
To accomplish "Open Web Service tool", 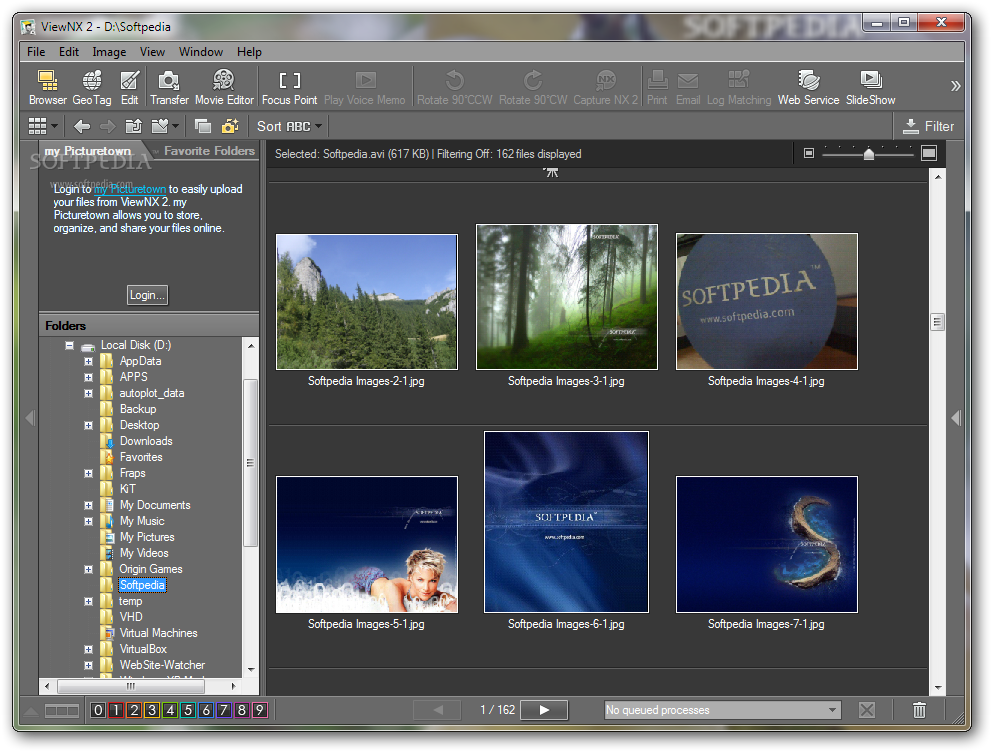I will (x=808, y=87).
